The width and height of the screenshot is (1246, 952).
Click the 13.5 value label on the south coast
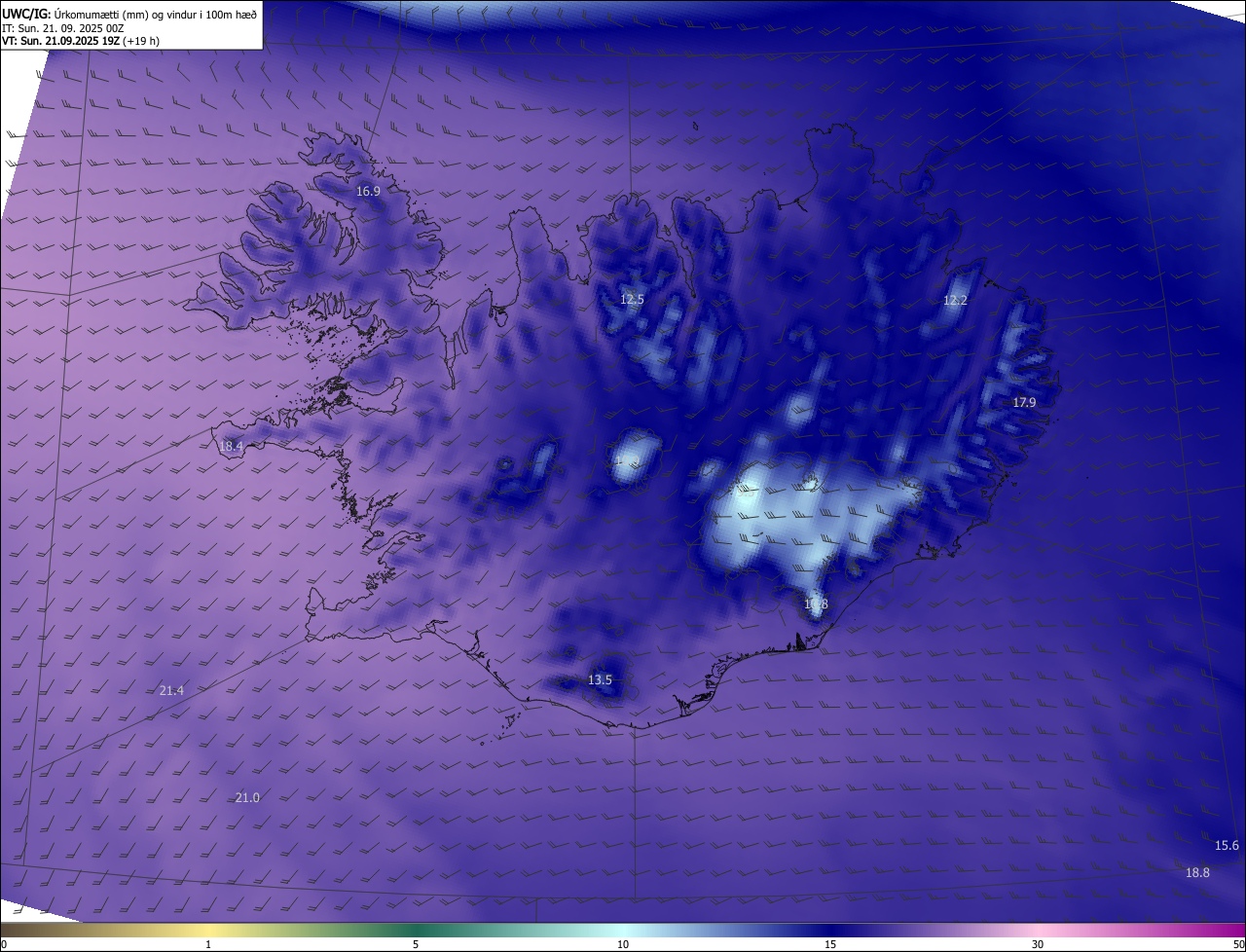click(x=600, y=680)
